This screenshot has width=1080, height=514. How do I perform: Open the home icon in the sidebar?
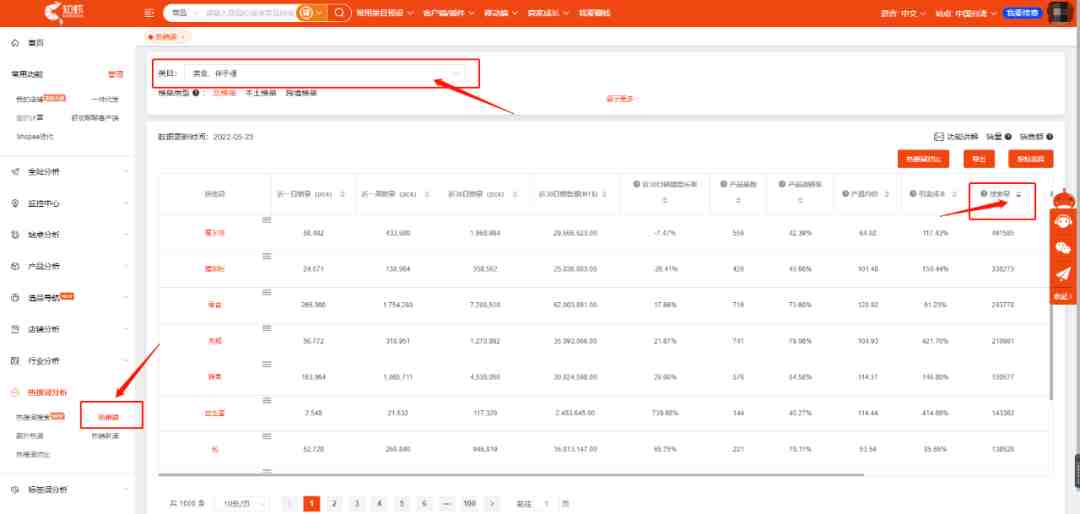coord(16,43)
